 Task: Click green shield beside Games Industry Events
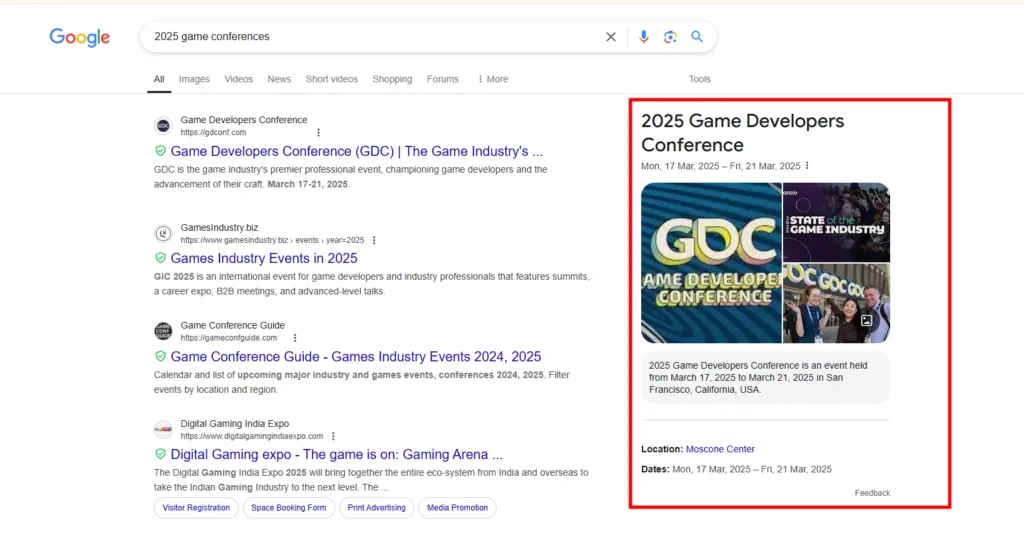[x=160, y=258]
